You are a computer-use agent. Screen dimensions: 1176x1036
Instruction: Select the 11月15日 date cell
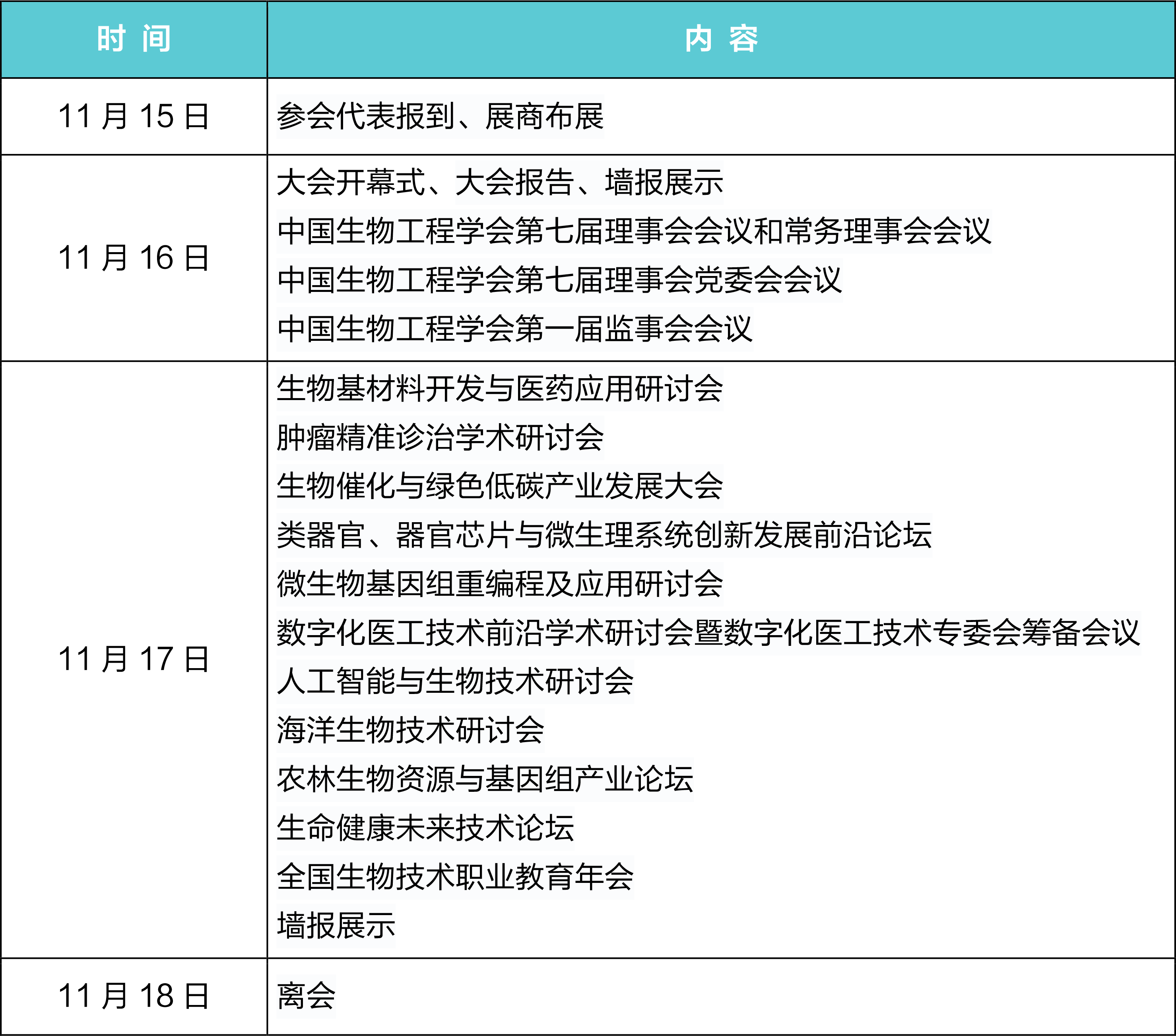132,115
